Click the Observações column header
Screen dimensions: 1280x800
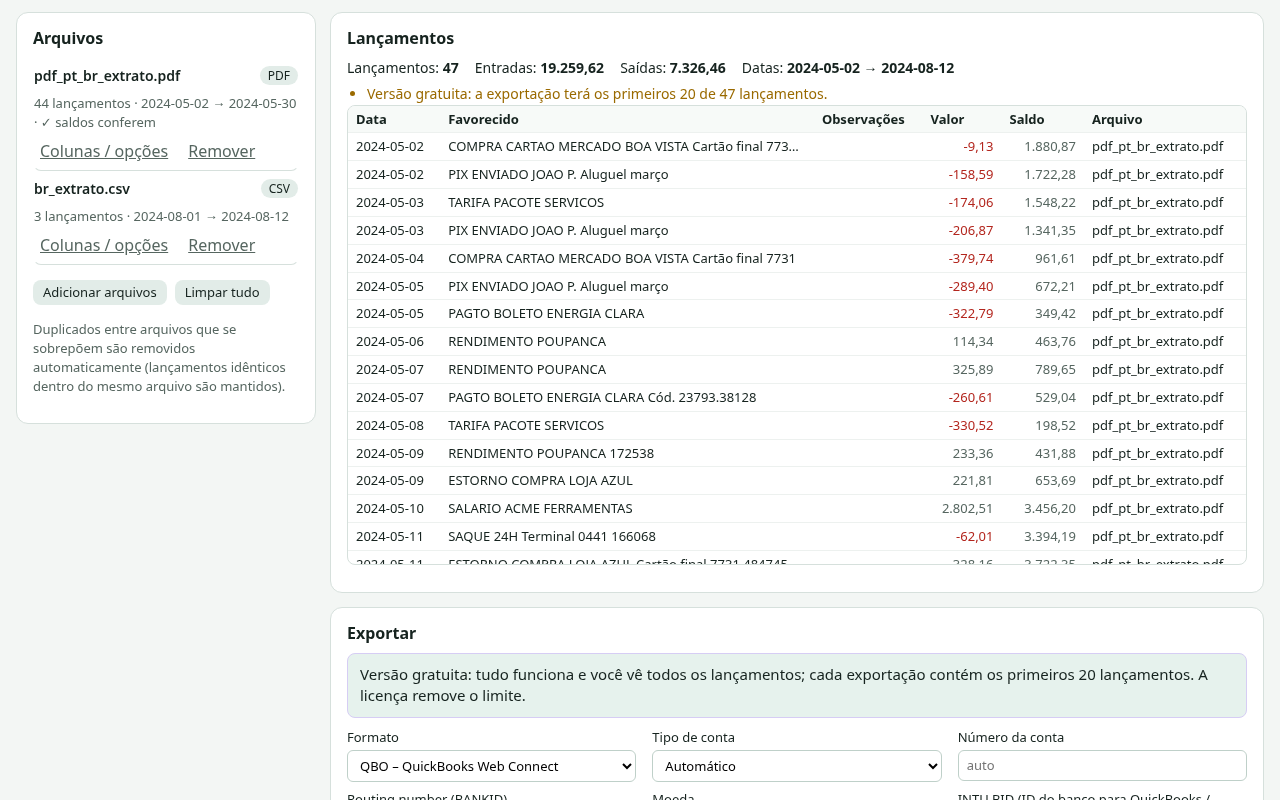click(863, 119)
